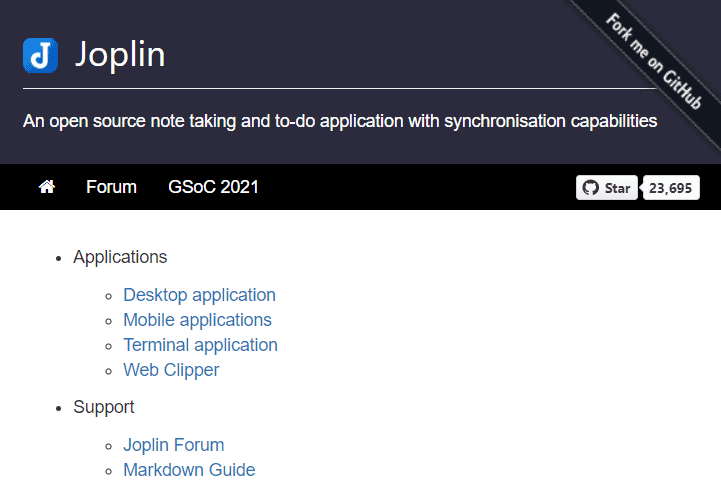Open the Web Clipper link
This screenshot has height=486, width=721.
coord(171,370)
